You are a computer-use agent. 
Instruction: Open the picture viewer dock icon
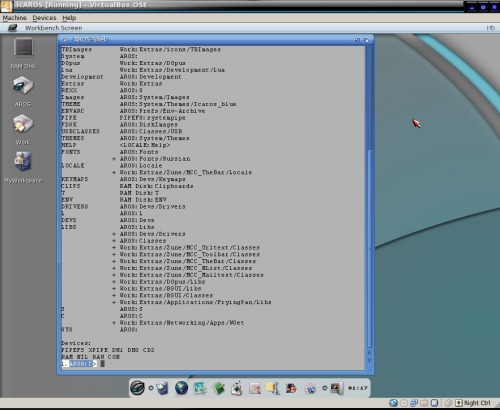pyautogui.click(x=200, y=388)
